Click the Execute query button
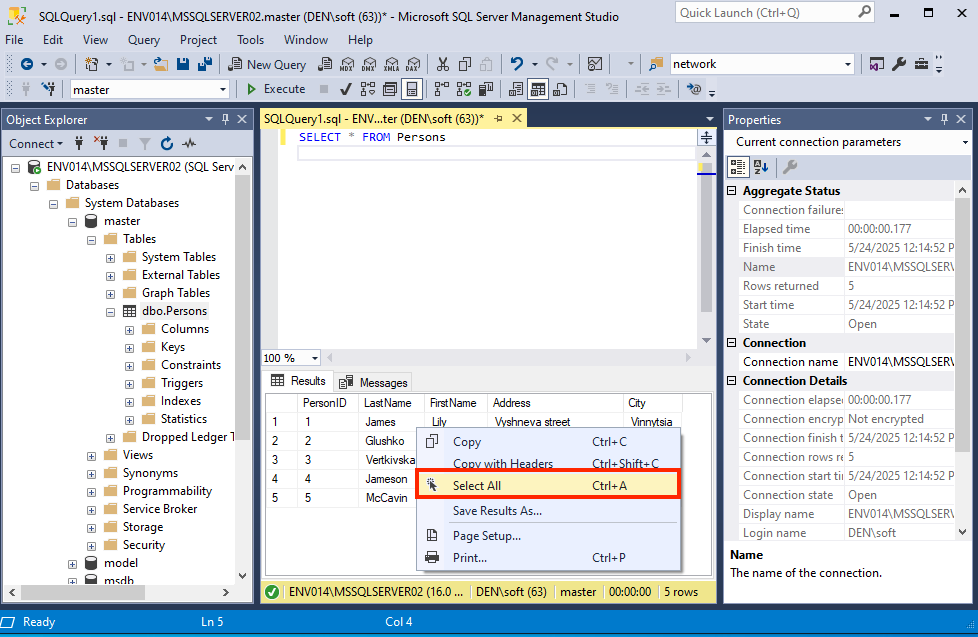Viewport: 978px width, 637px height. pos(276,89)
